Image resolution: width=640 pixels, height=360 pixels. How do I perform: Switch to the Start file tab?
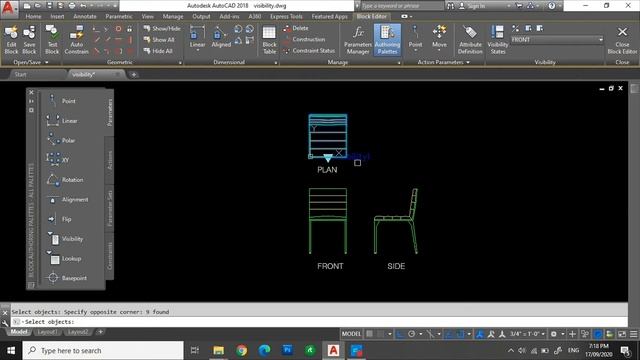[20, 74]
